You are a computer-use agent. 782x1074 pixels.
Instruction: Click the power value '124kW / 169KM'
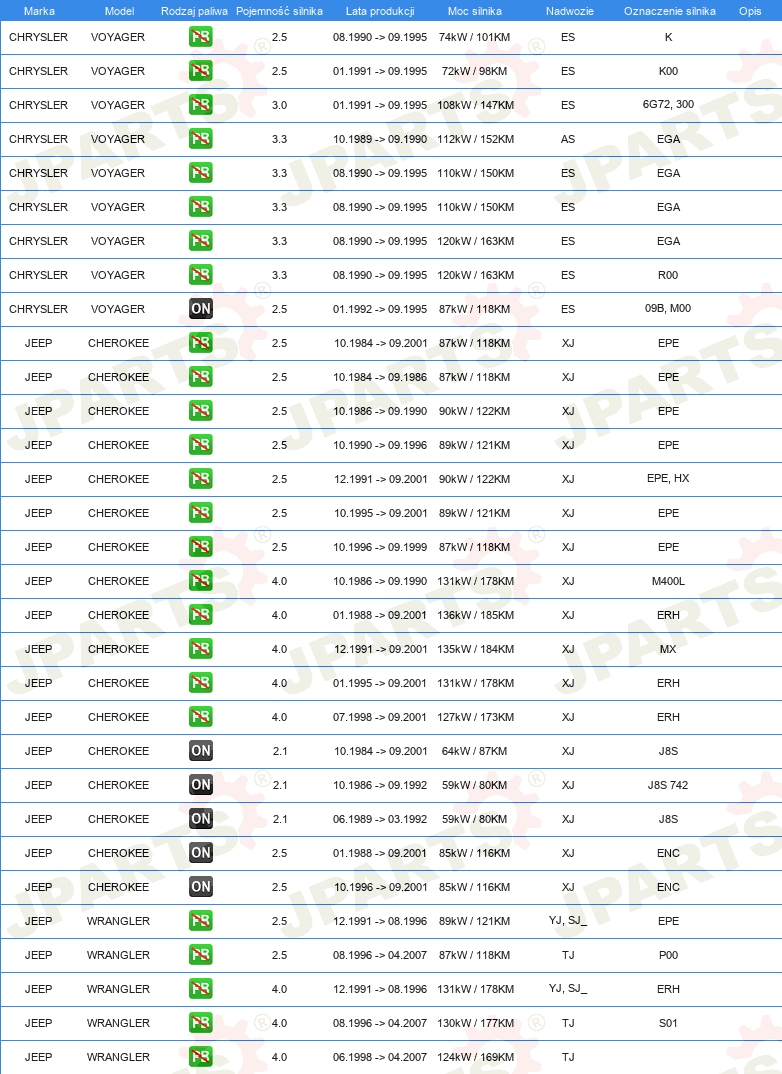tap(475, 1057)
